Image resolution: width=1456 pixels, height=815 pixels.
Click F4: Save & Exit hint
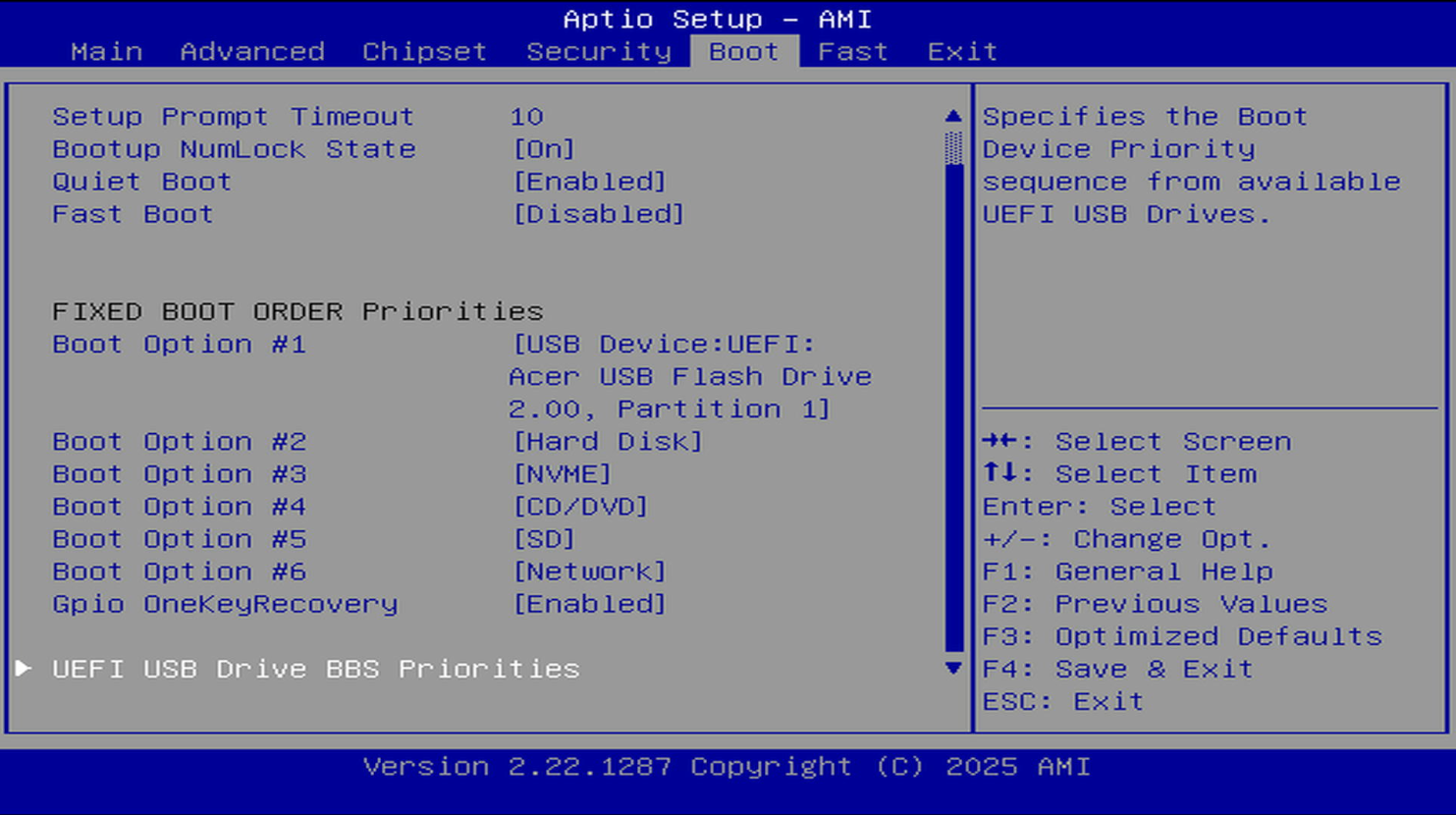pos(1118,669)
